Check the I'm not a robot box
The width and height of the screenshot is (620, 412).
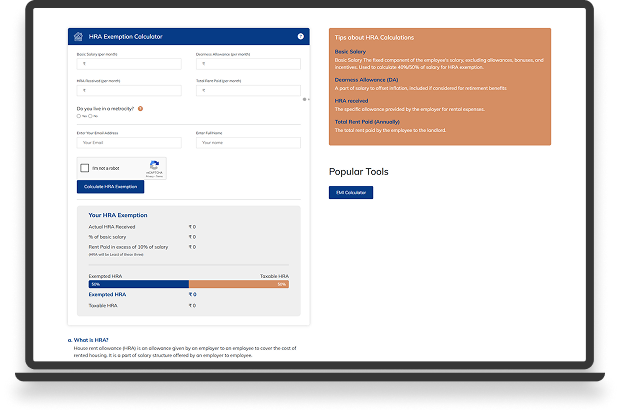pyautogui.click(x=85, y=168)
